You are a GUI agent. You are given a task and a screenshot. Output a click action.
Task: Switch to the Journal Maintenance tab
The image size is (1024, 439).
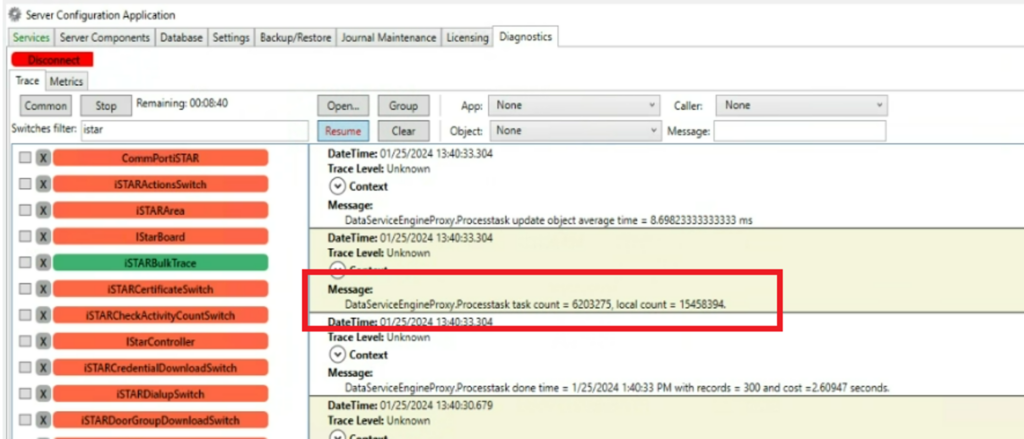pyautogui.click(x=389, y=37)
